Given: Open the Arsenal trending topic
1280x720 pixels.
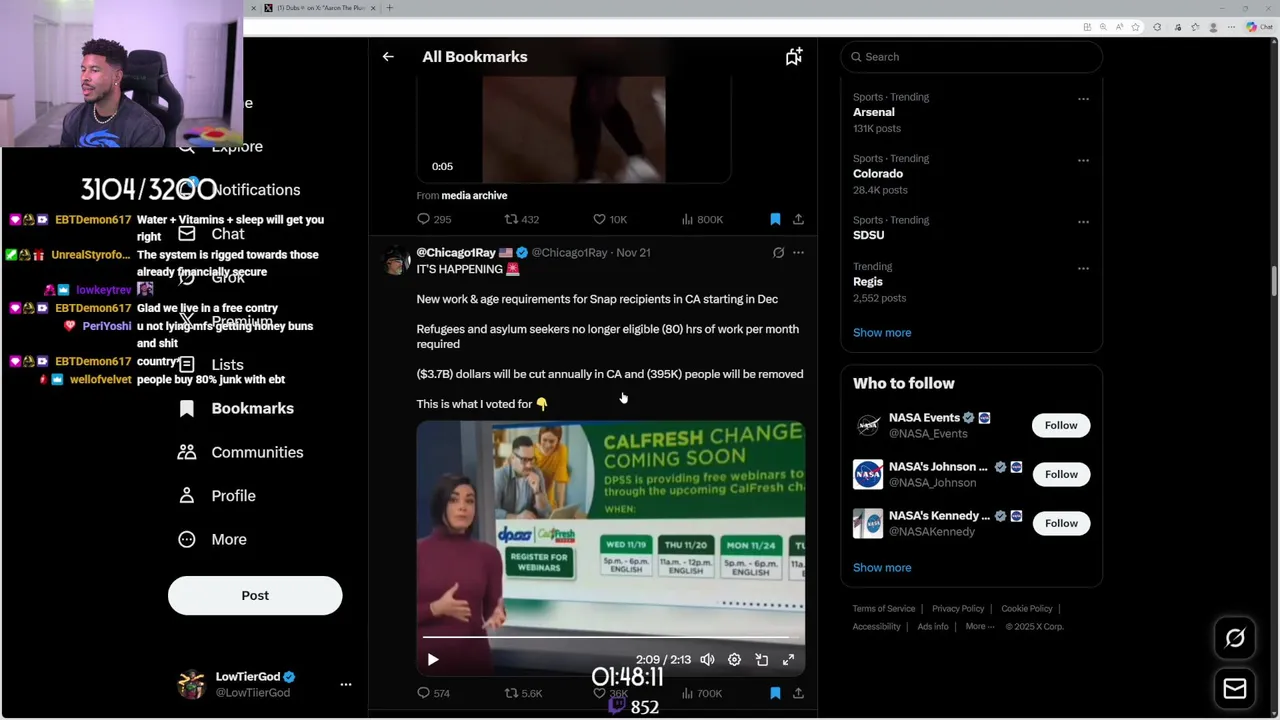Looking at the screenshot, I should (x=873, y=112).
